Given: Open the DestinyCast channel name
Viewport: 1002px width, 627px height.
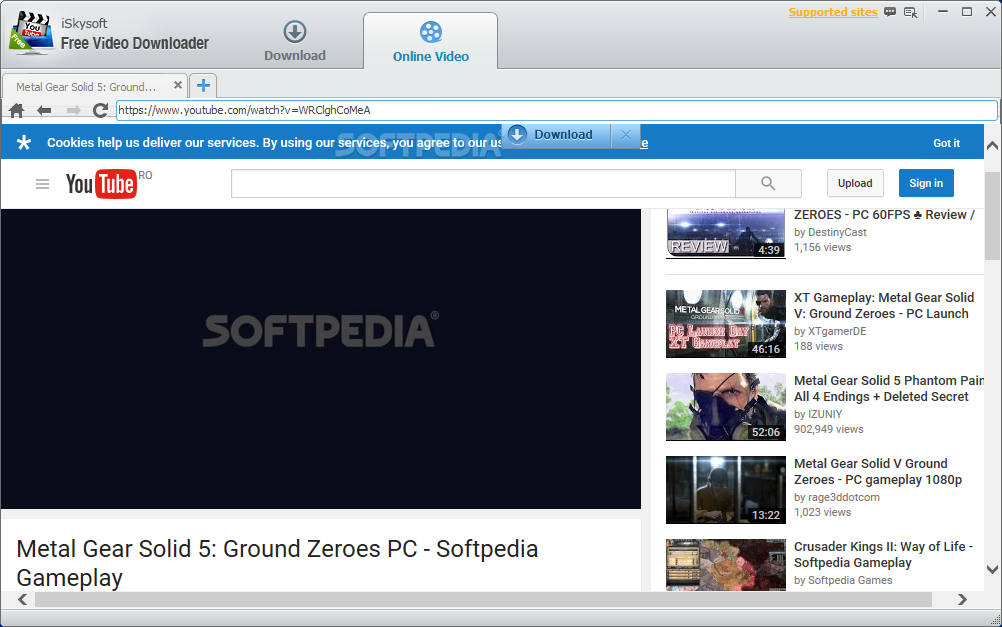Looking at the screenshot, I should click(837, 233).
